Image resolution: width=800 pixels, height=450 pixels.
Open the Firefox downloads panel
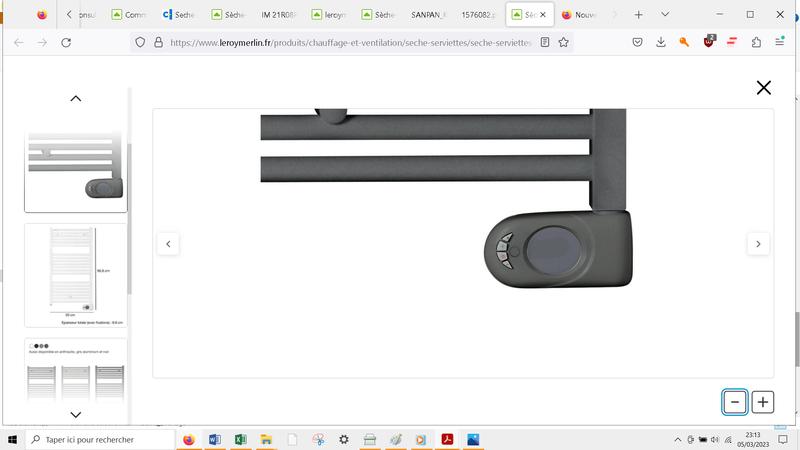click(x=661, y=42)
